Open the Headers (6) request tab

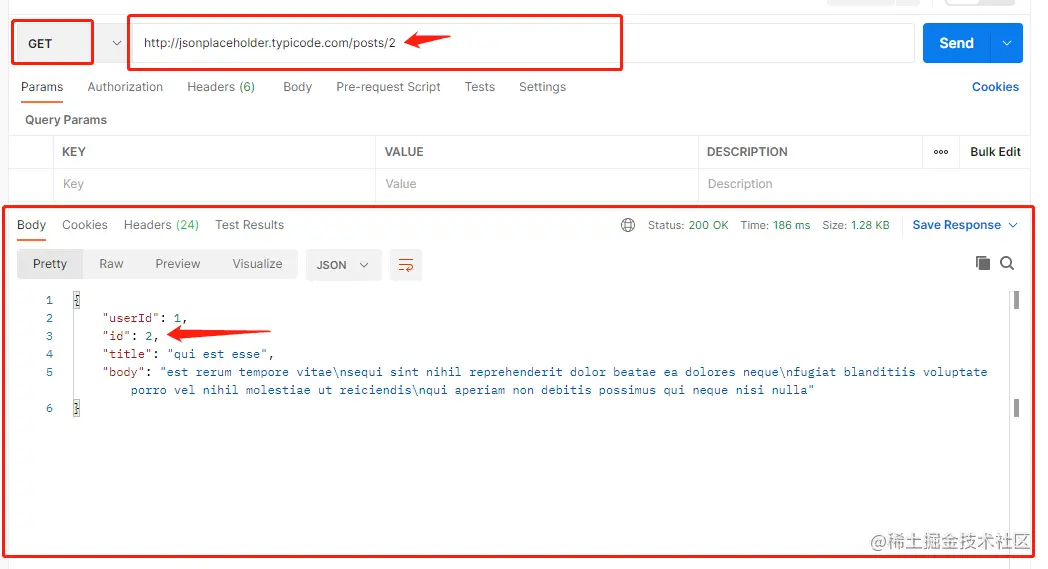pos(221,87)
